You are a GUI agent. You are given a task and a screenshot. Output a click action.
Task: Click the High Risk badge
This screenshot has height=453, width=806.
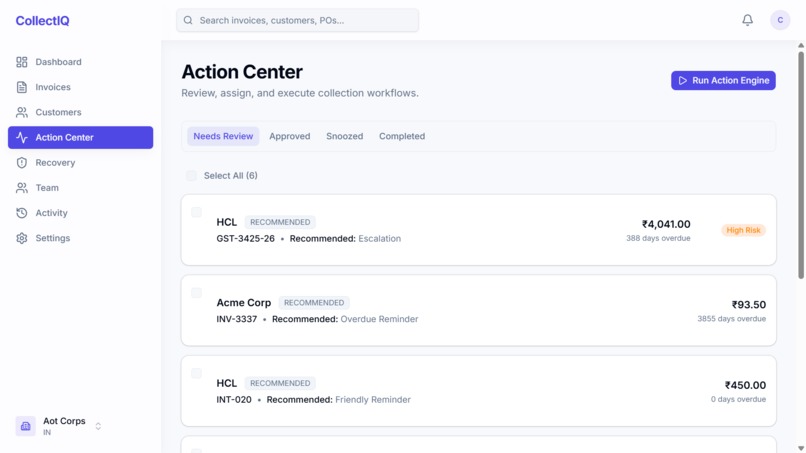click(x=743, y=230)
